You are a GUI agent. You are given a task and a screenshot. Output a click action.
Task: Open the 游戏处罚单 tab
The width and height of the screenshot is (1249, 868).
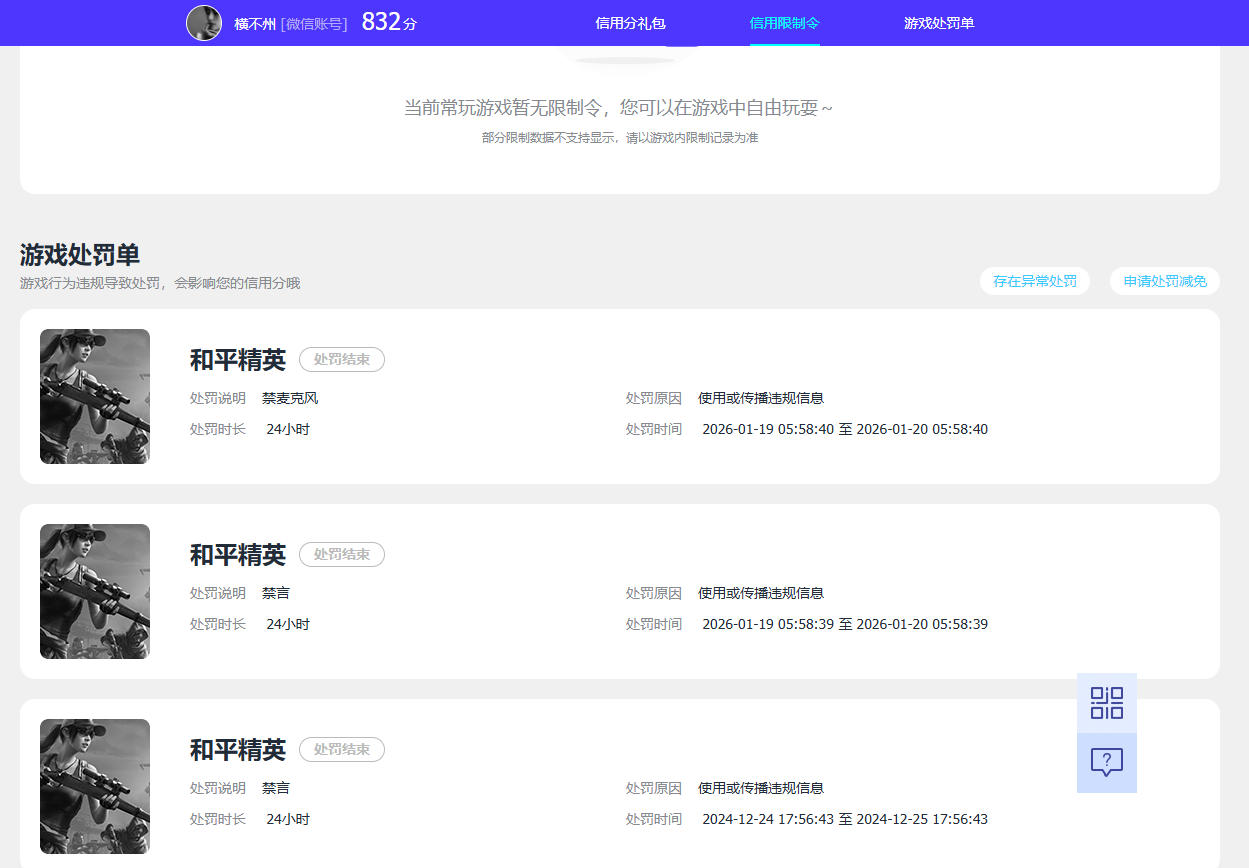click(x=939, y=23)
